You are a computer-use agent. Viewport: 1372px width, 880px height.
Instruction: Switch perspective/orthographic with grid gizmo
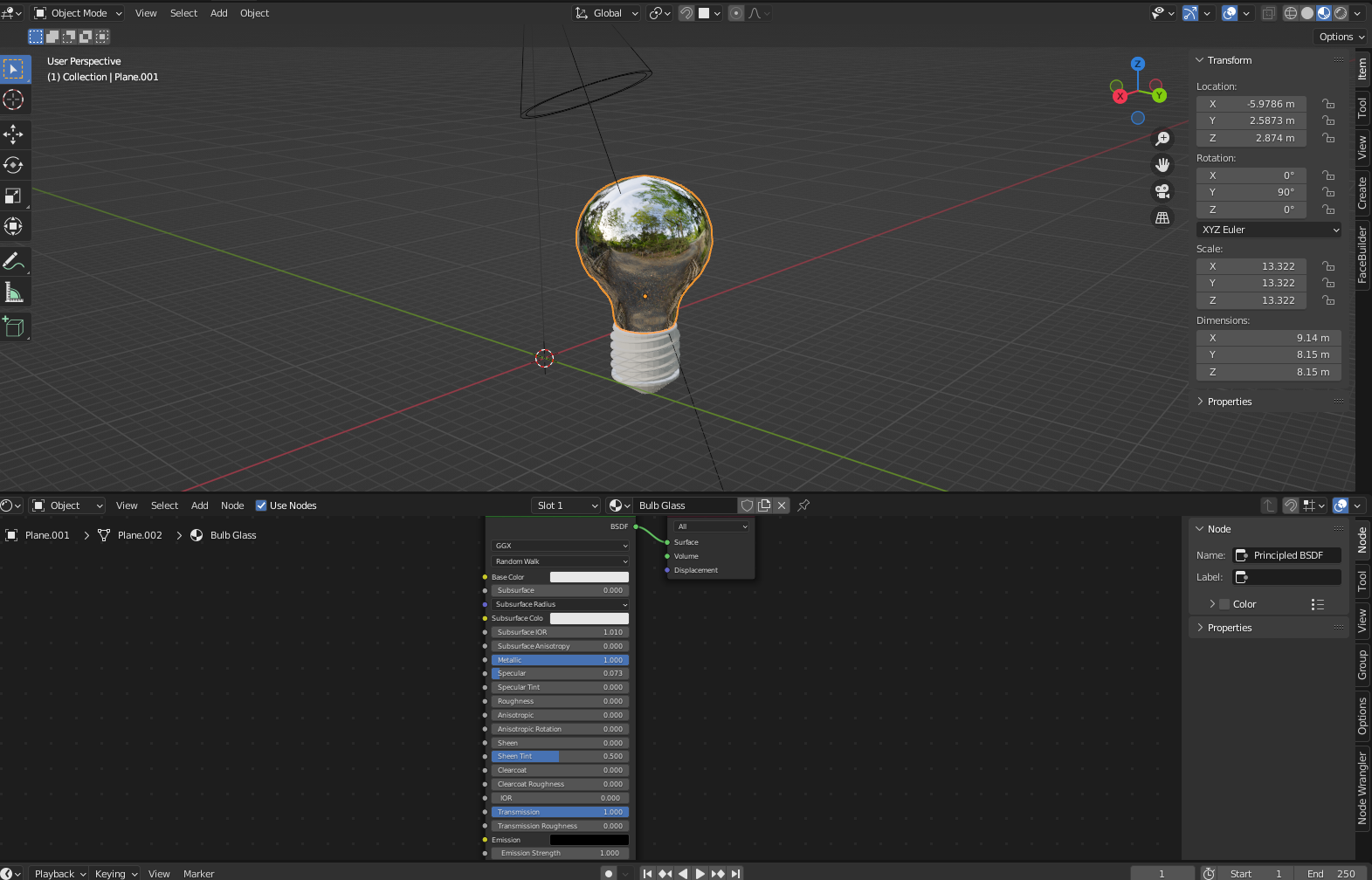coord(1162,217)
